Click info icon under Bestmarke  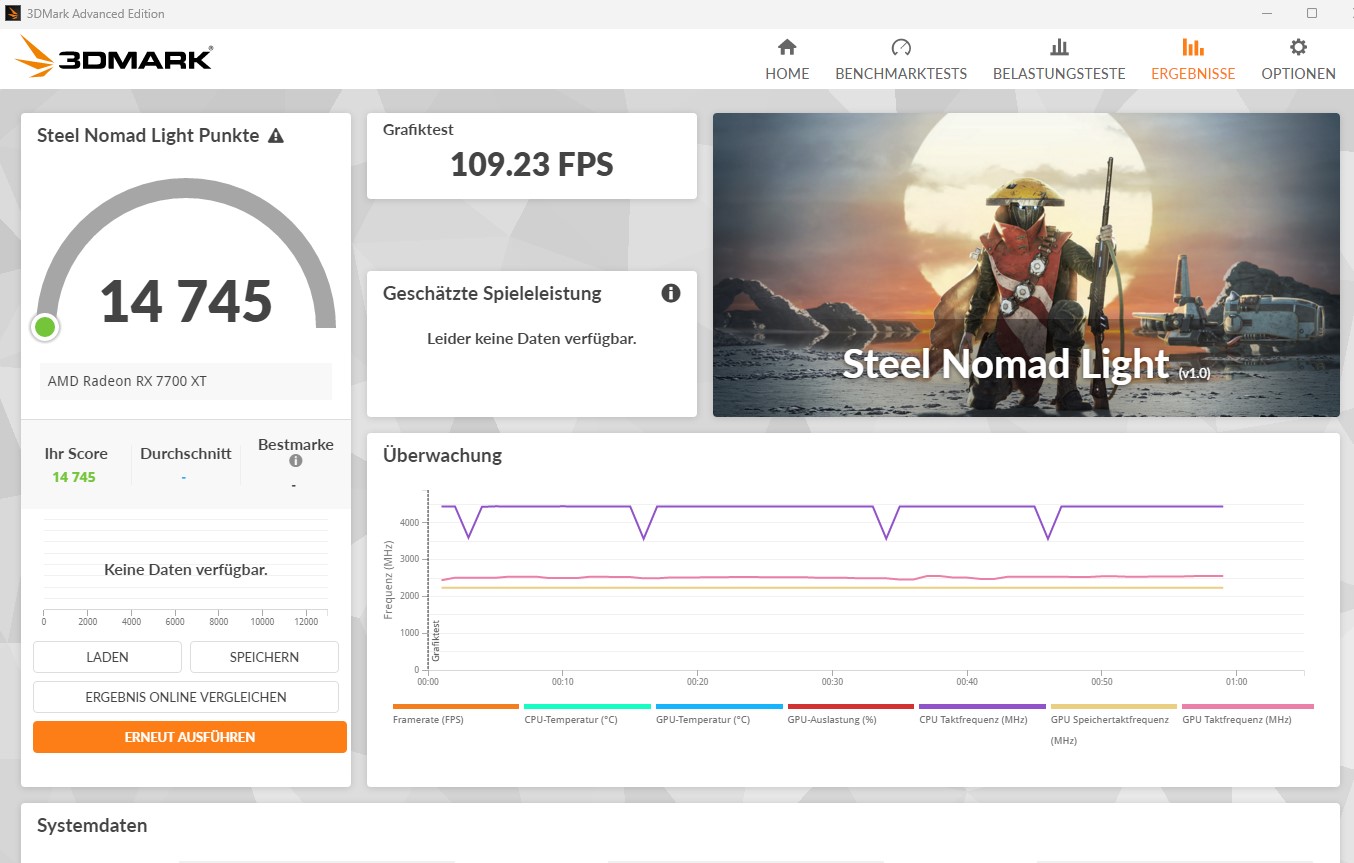295,461
